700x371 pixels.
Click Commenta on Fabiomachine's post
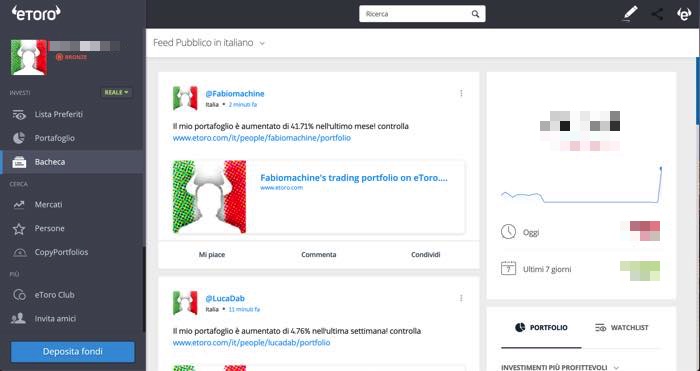click(x=319, y=254)
